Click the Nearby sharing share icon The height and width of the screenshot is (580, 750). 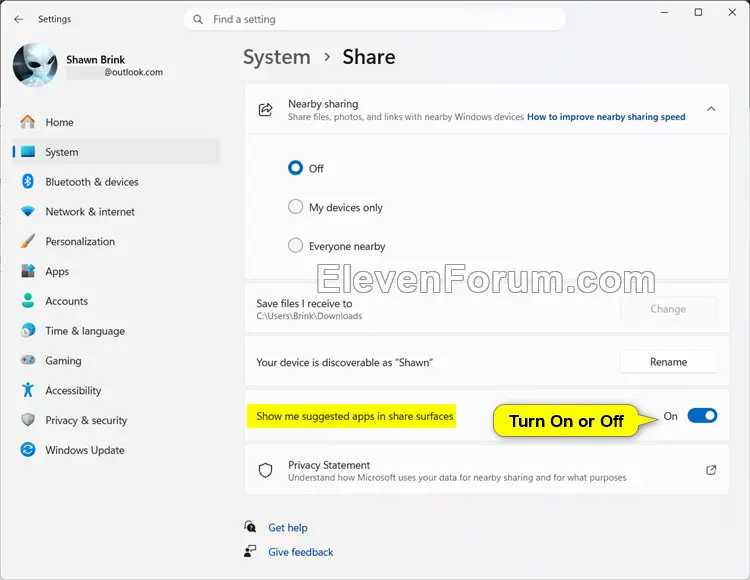pos(265,109)
